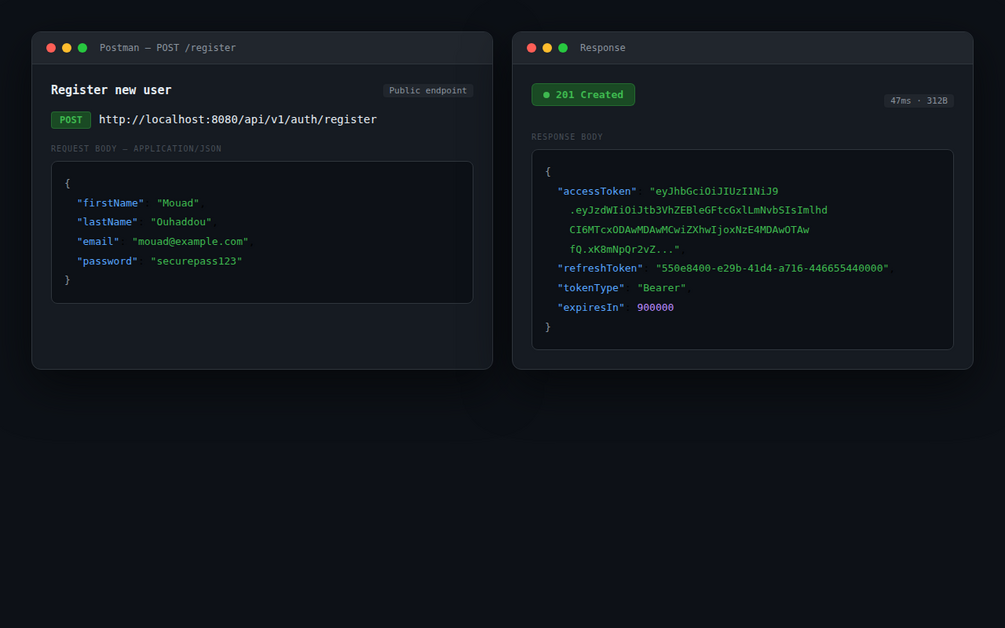Image resolution: width=1005 pixels, height=628 pixels.
Task: Click the "accessToken" key in response
Action: pyautogui.click(x=597, y=192)
